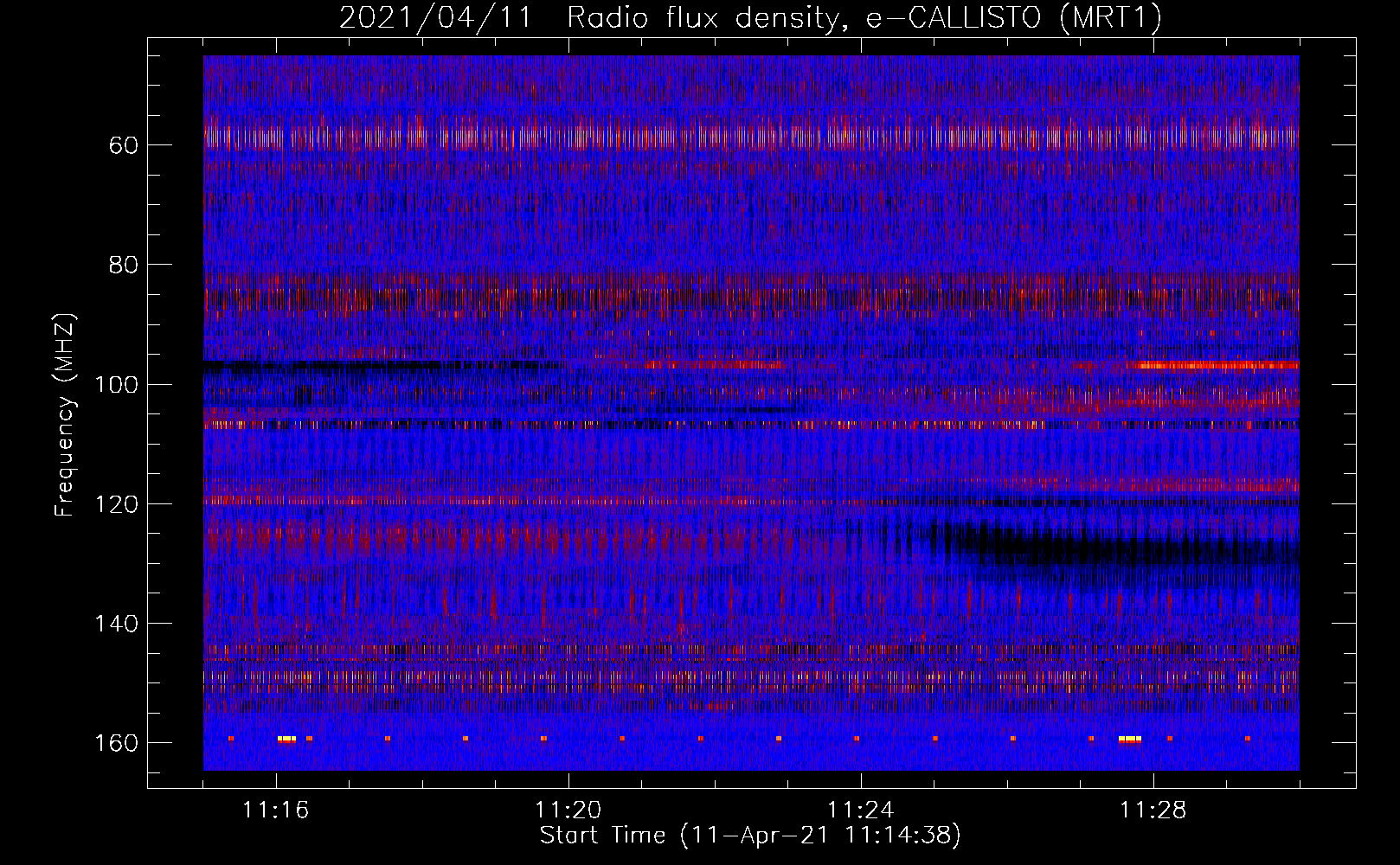The width and height of the screenshot is (1400, 865).
Task: Click the 'Frequency (MHZ)' axis label
Action: (x=65, y=414)
